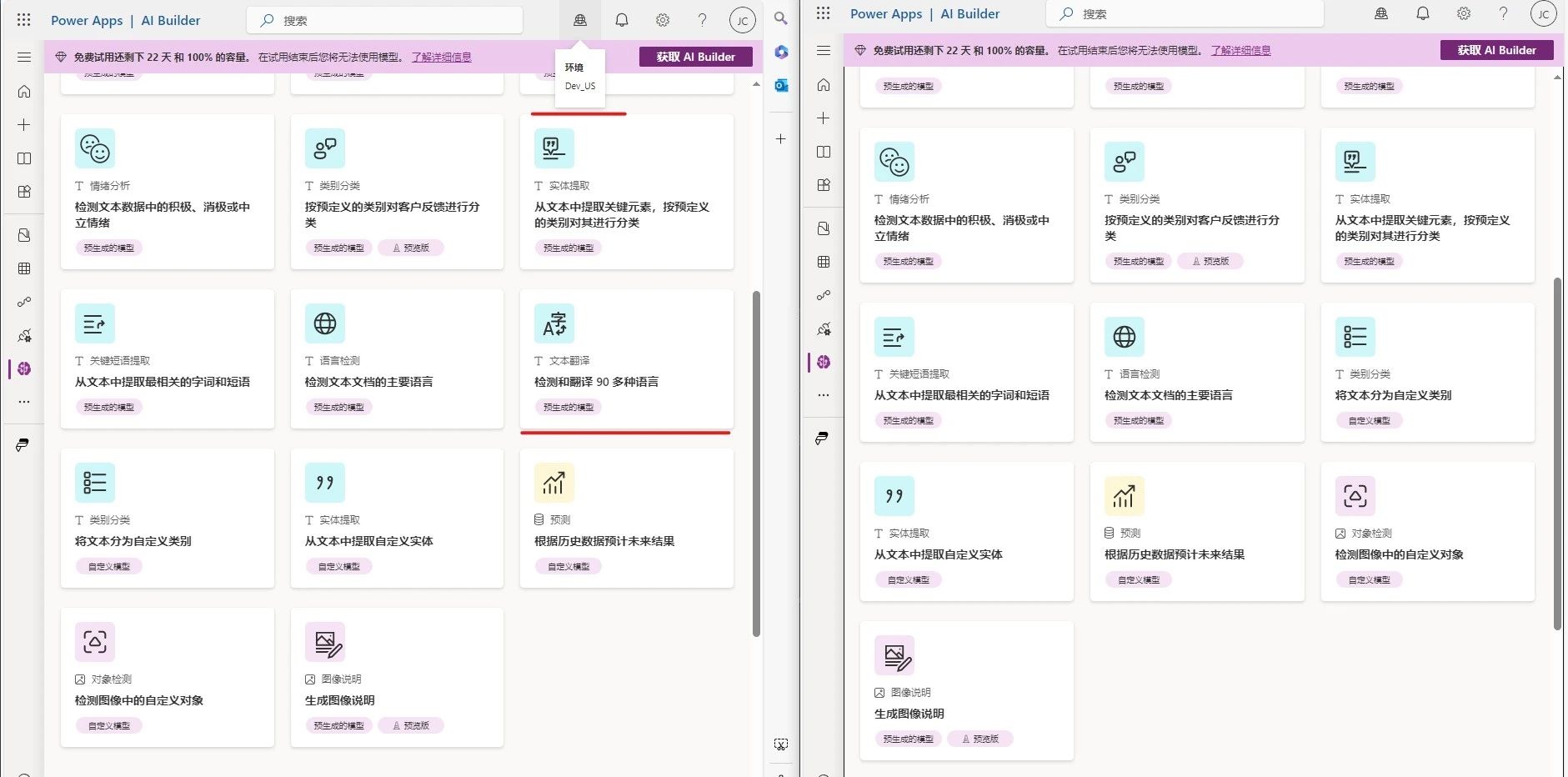
Task: Open the Tables grid item in right window's nav
Action: point(824,262)
